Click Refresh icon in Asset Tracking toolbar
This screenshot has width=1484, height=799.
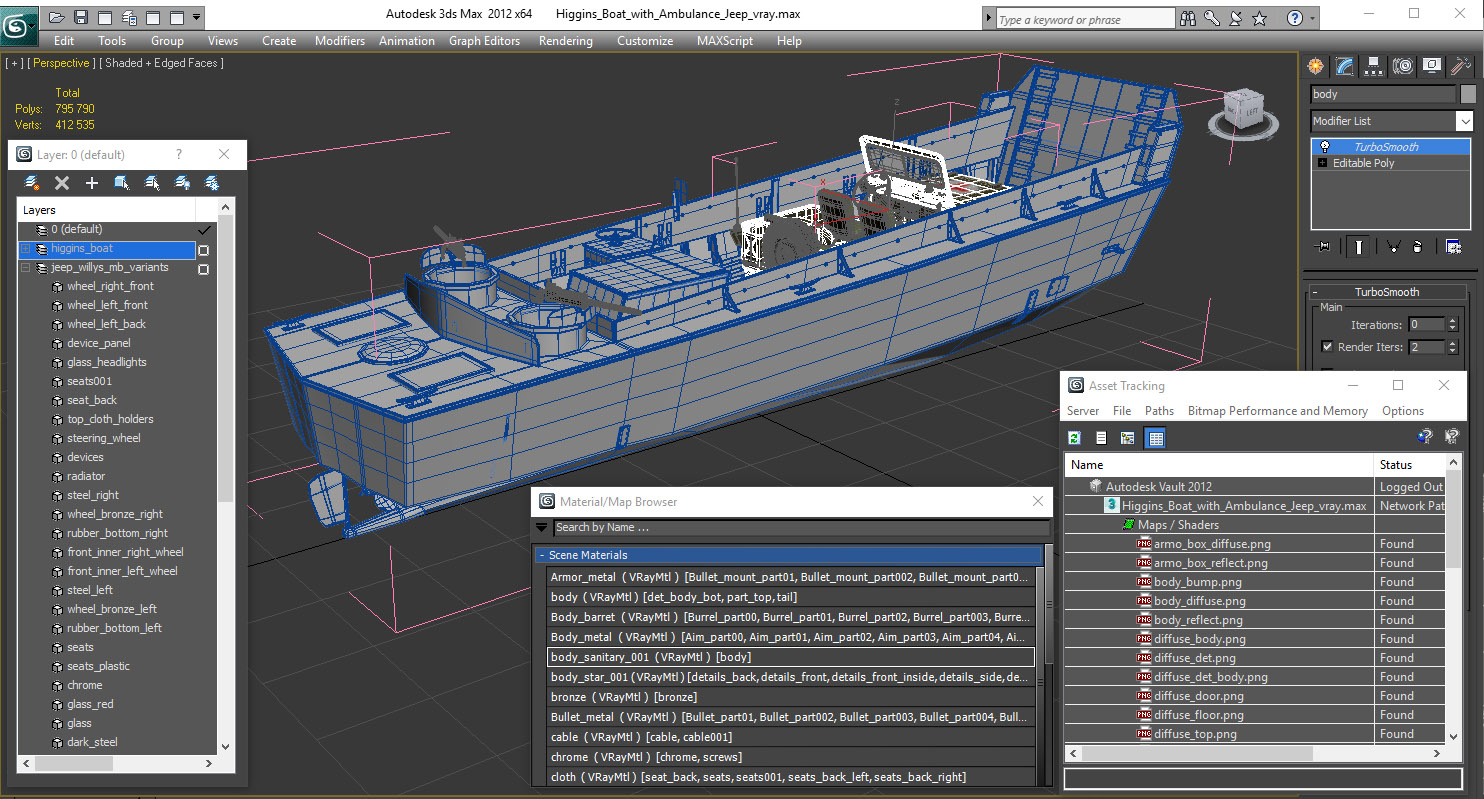click(1075, 438)
